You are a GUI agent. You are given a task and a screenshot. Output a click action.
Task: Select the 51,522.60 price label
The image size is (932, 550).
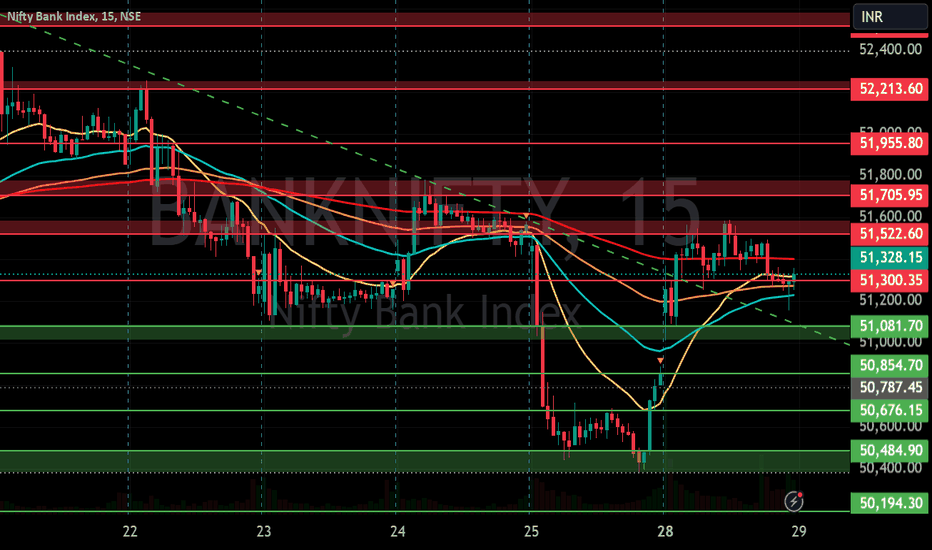(889, 234)
